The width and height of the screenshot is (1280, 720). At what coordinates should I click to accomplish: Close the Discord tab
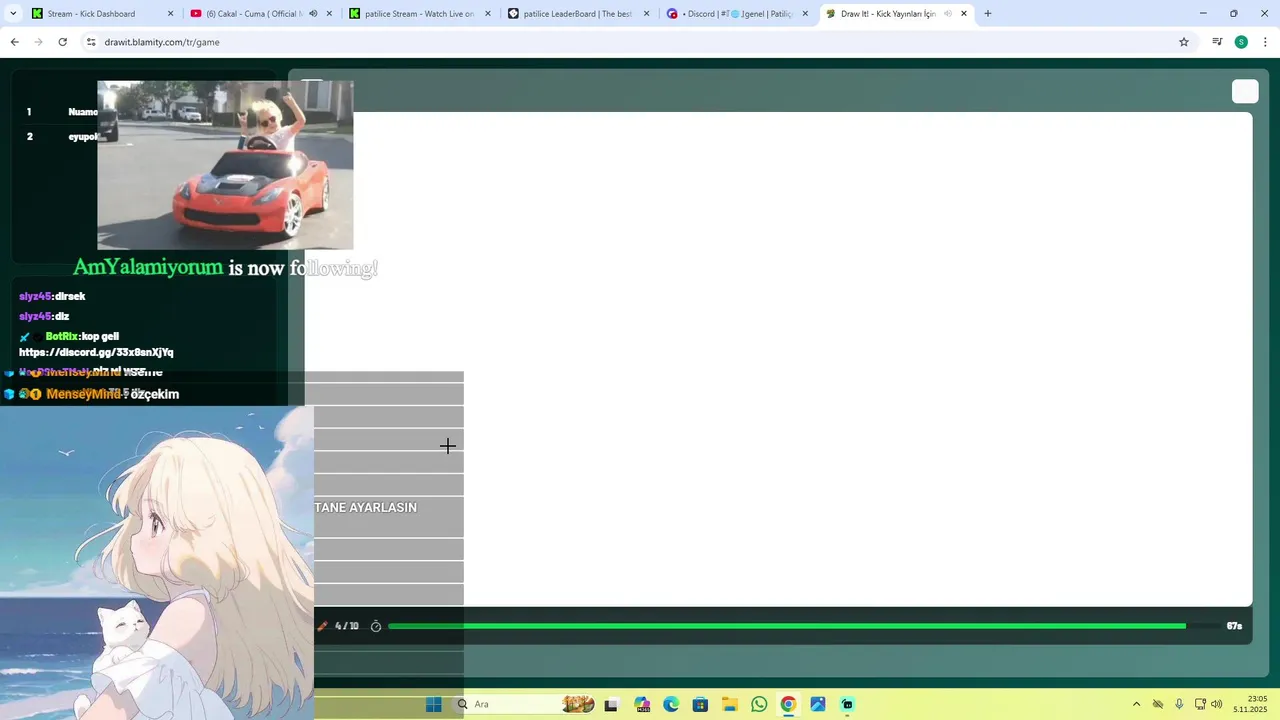[805, 14]
